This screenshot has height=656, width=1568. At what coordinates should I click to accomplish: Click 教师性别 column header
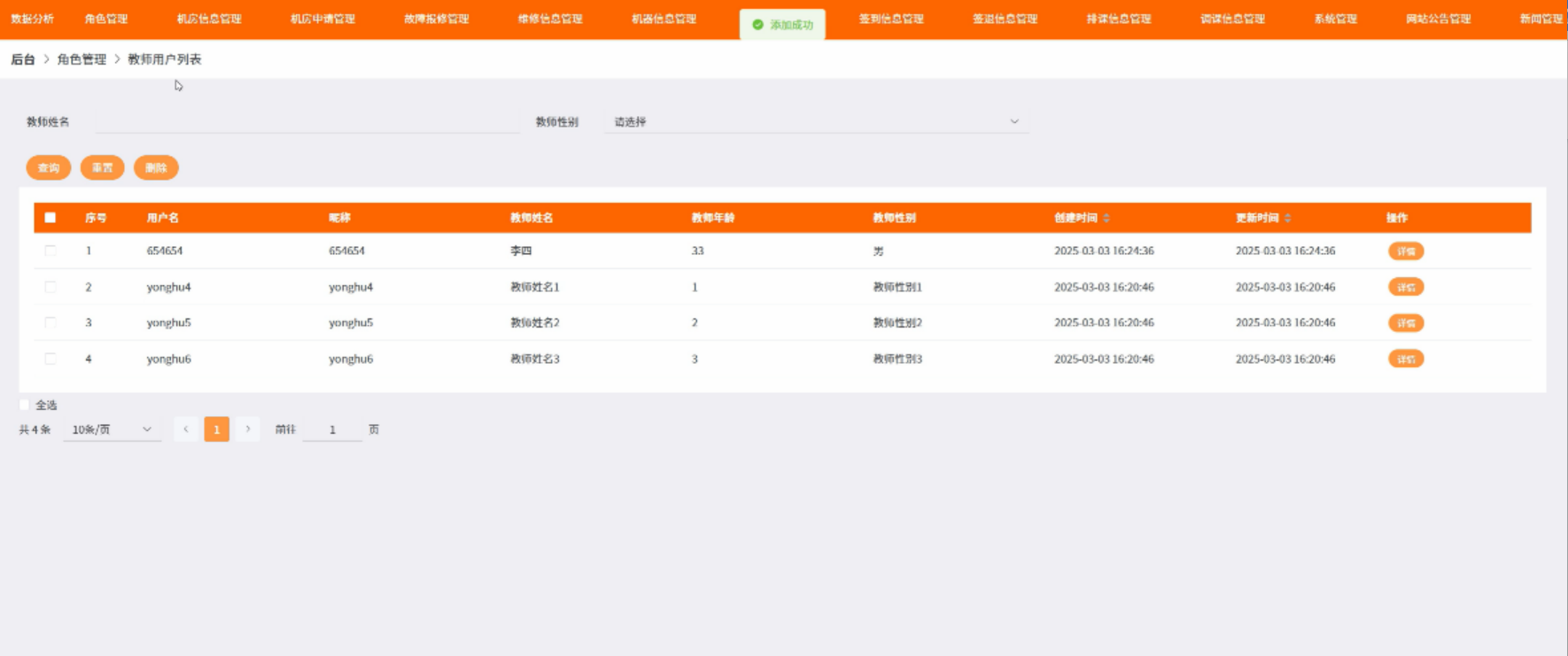[895, 218]
